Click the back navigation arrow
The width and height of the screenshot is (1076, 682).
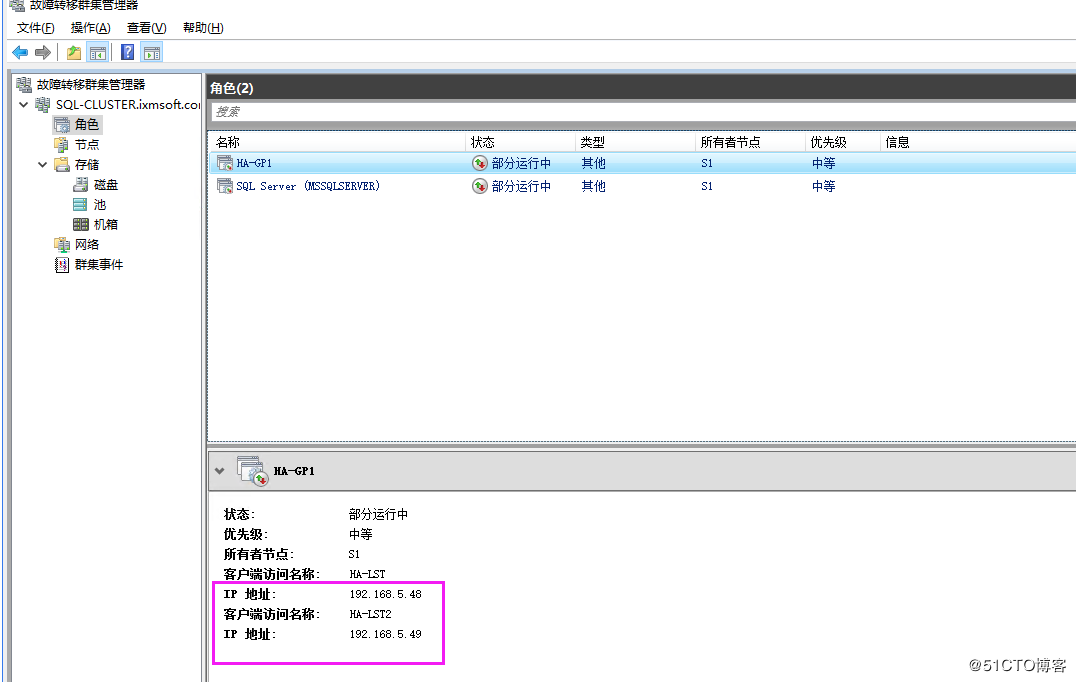(18, 52)
